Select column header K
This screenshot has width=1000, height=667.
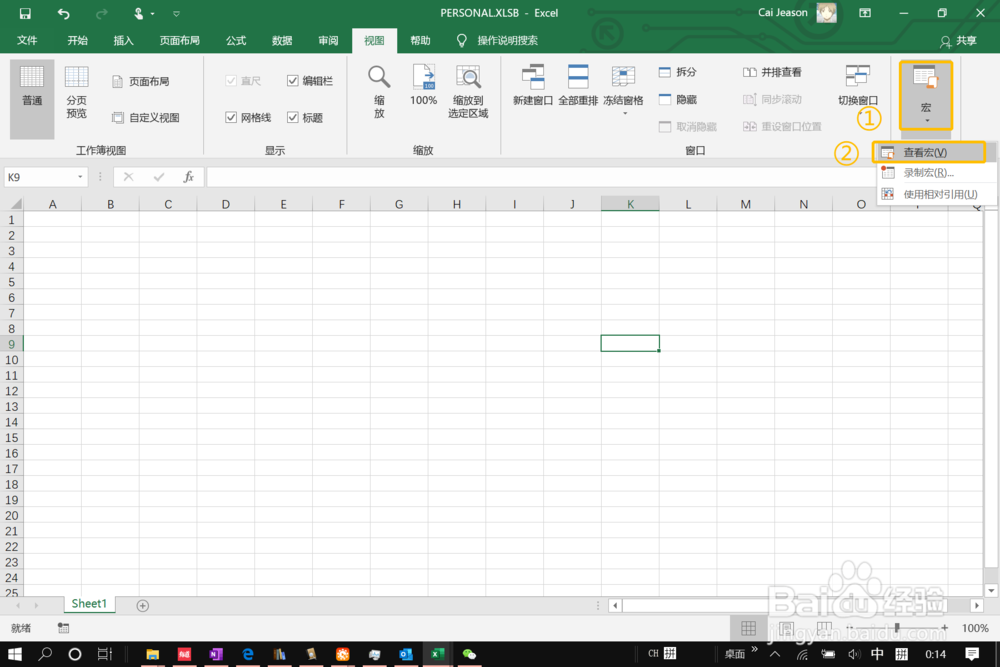[x=630, y=204]
